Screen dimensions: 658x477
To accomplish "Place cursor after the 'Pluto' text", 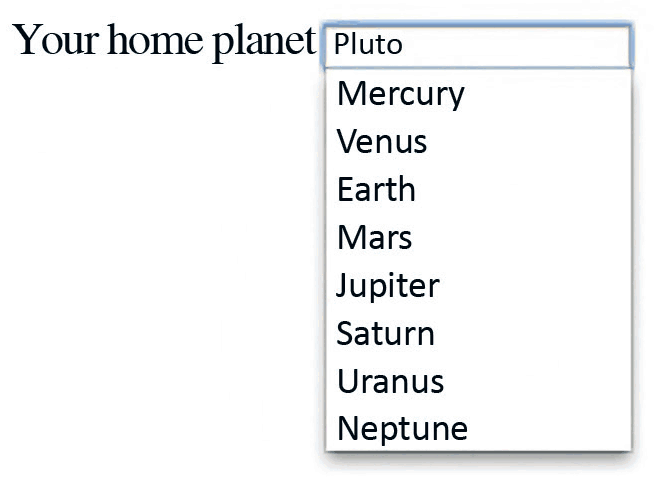I will click(406, 45).
